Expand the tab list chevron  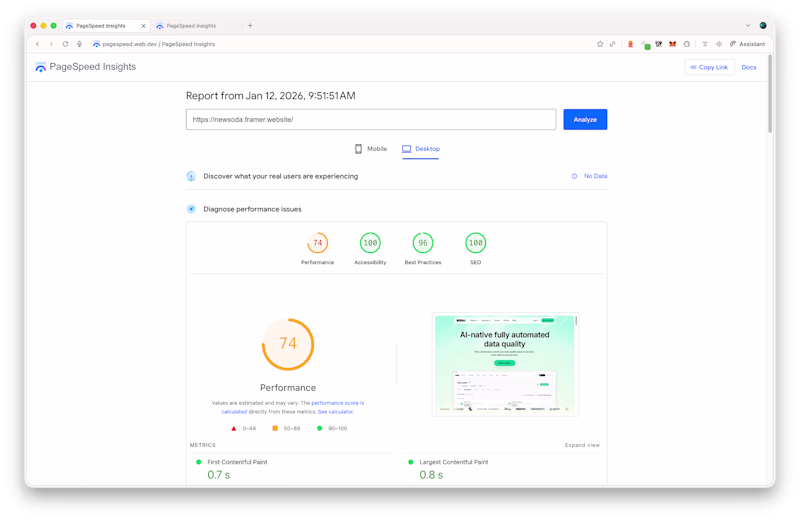pyautogui.click(x=748, y=26)
